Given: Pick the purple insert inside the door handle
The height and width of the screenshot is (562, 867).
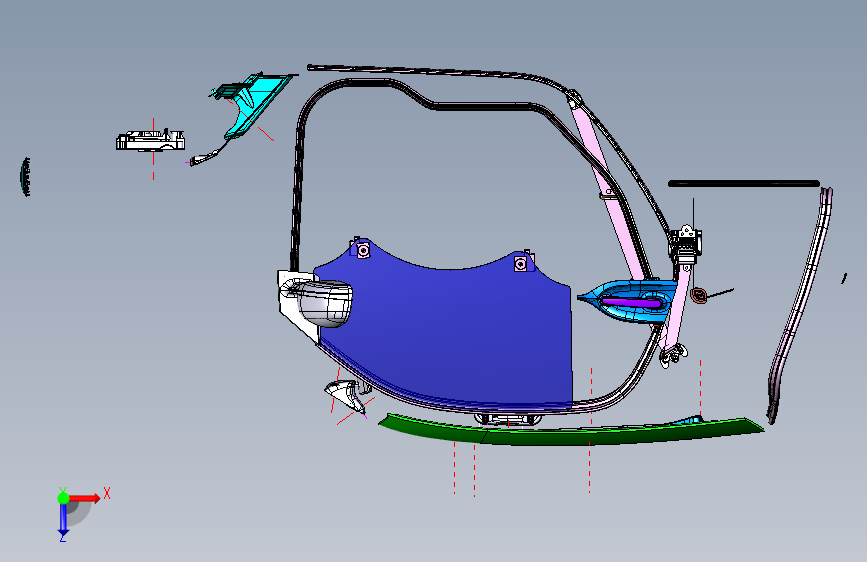Looking at the screenshot, I should pos(631,303).
